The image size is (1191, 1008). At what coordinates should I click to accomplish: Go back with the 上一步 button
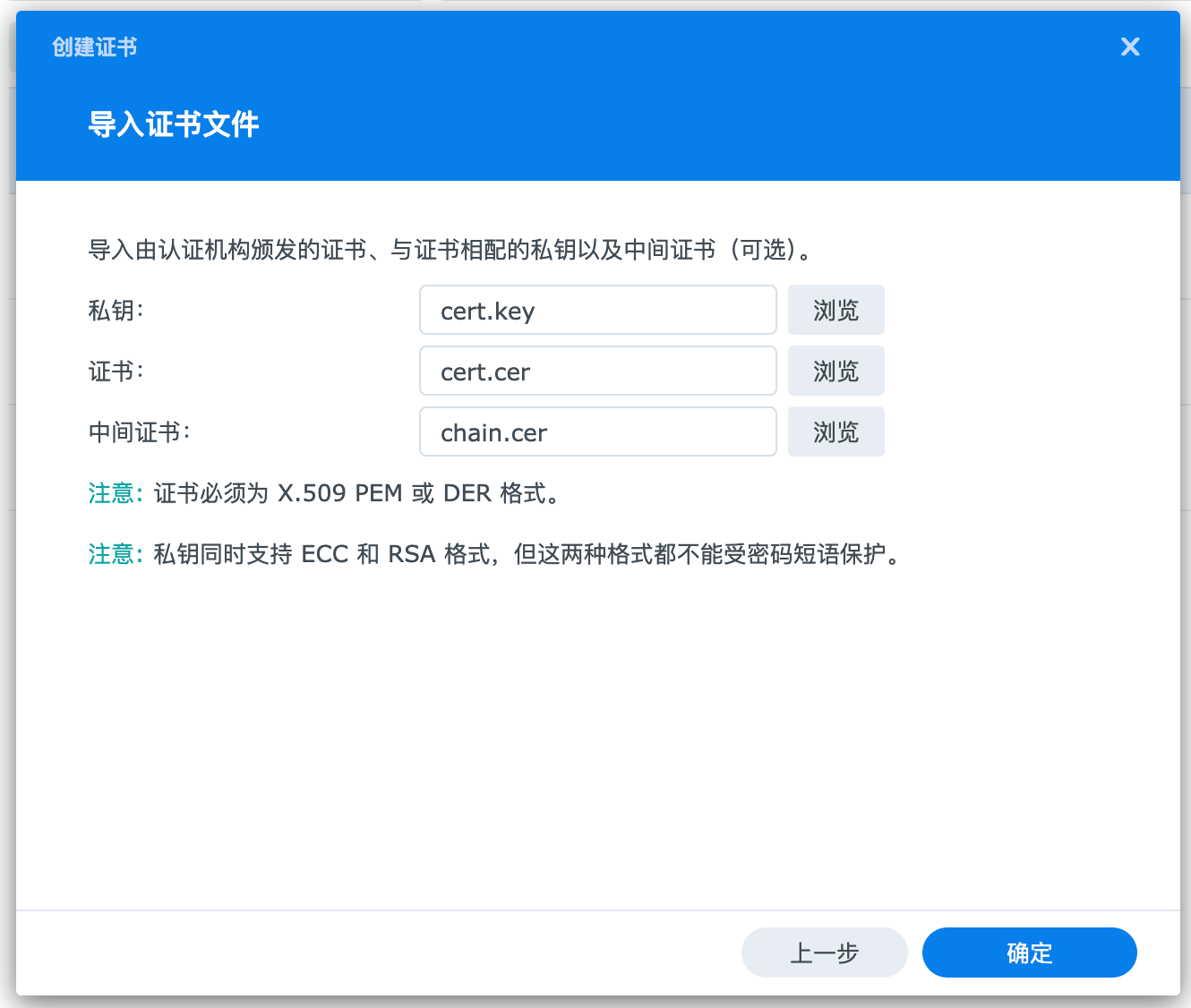pyautogui.click(x=824, y=952)
